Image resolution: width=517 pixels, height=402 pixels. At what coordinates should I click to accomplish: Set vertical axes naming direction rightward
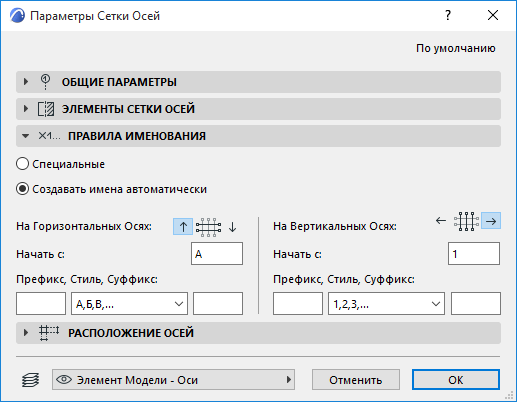(491, 221)
